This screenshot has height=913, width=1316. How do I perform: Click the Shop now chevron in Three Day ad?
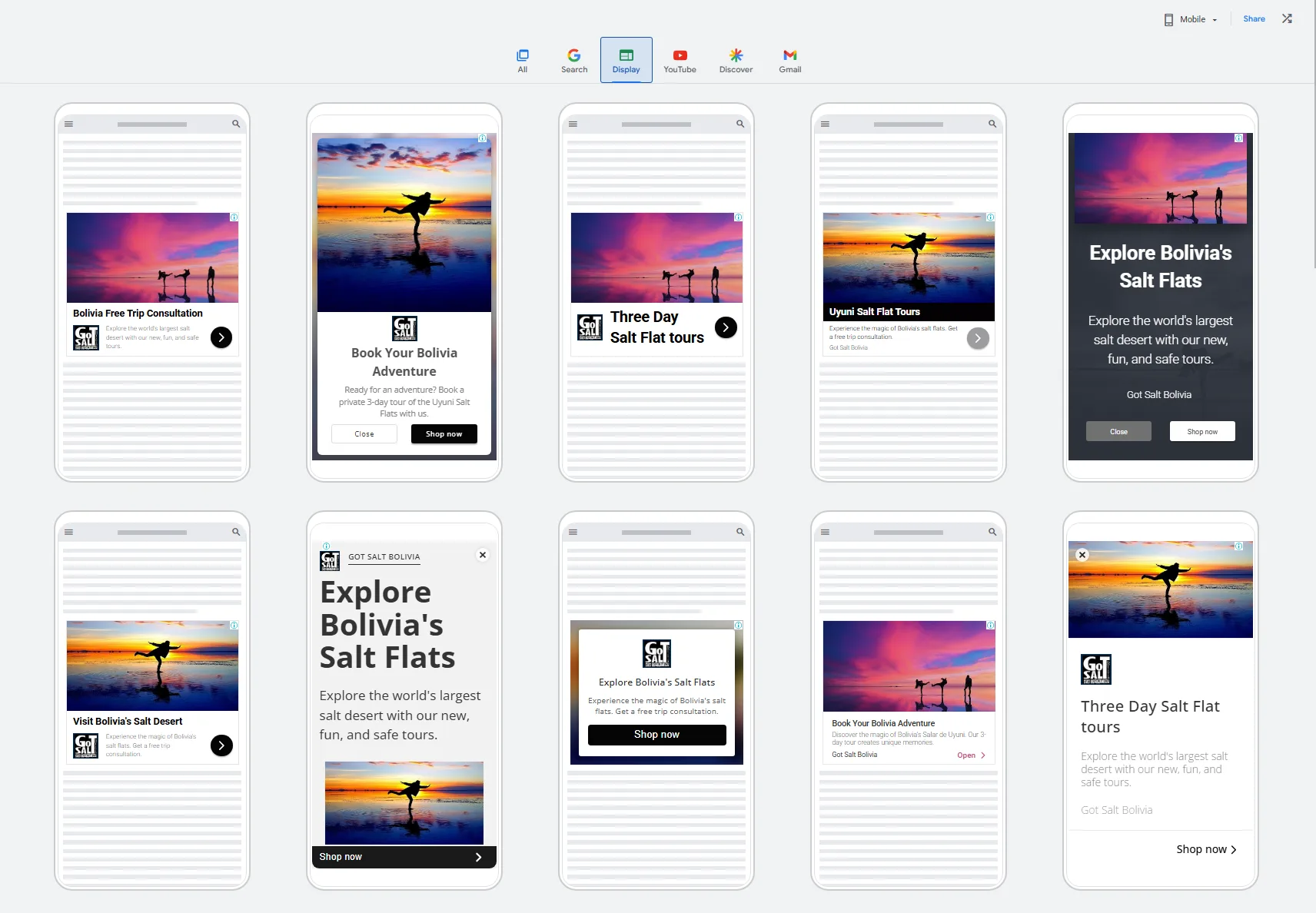point(1233,850)
